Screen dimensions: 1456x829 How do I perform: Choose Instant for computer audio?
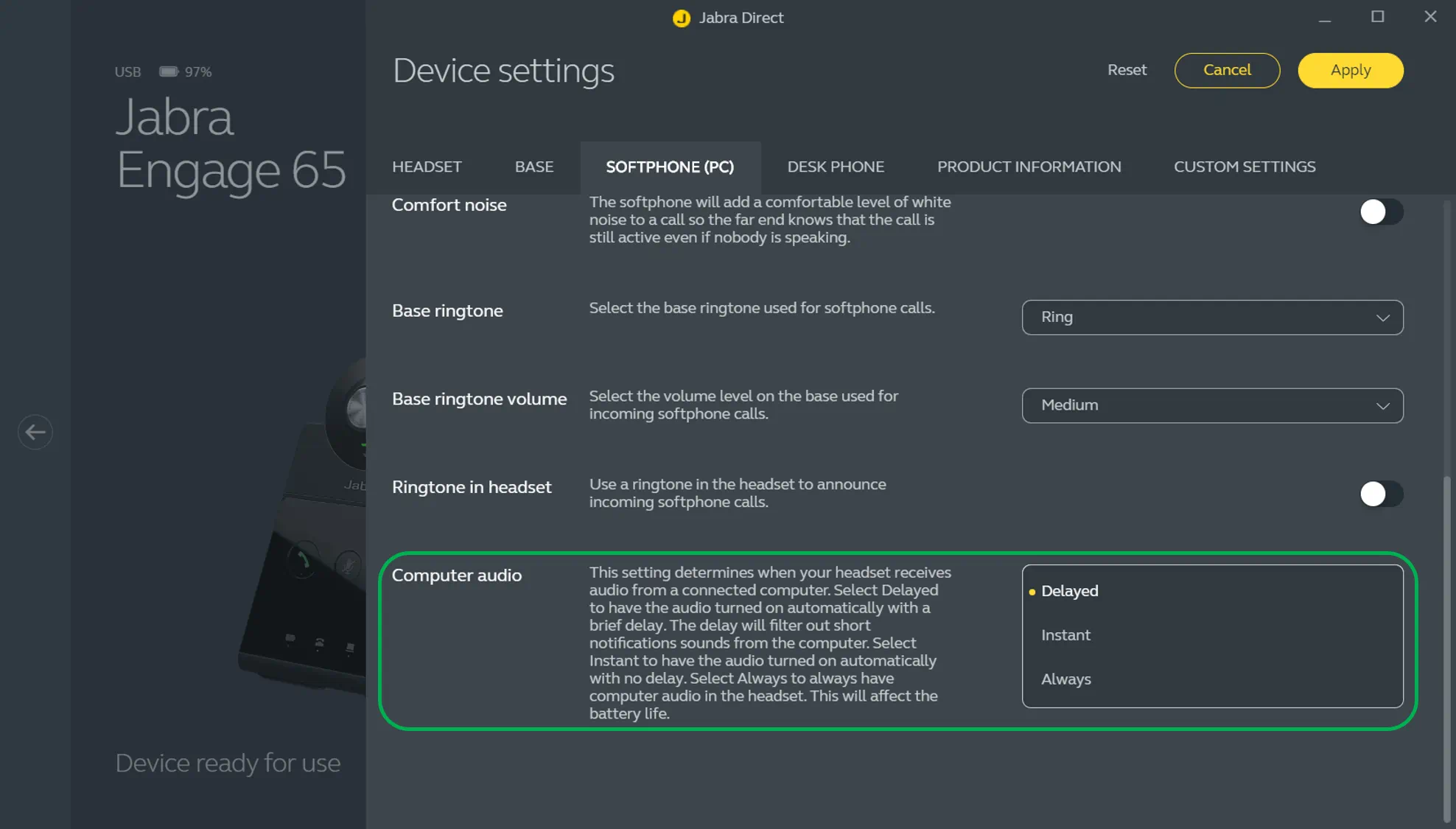click(x=1065, y=635)
